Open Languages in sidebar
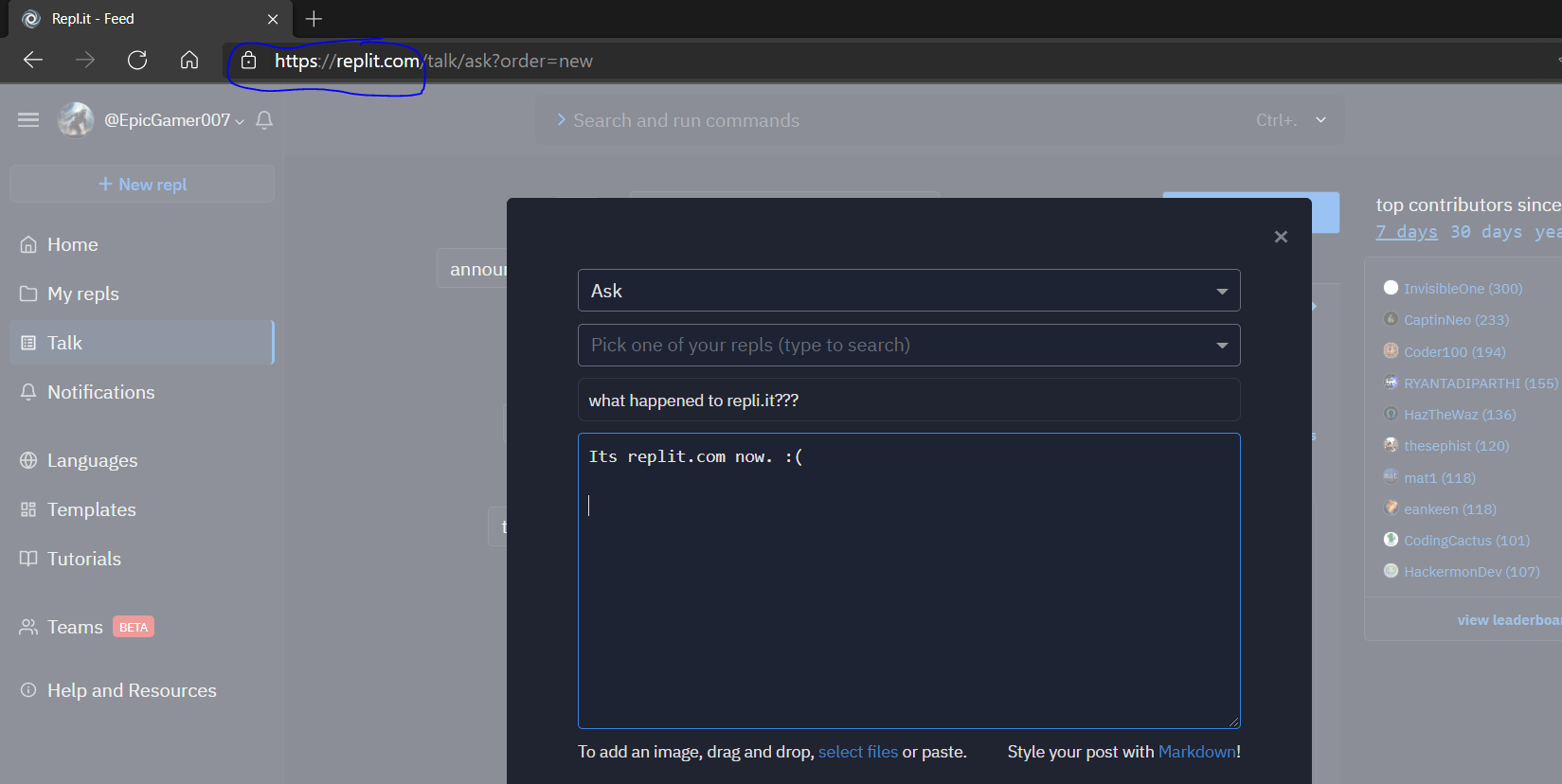 point(142,460)
